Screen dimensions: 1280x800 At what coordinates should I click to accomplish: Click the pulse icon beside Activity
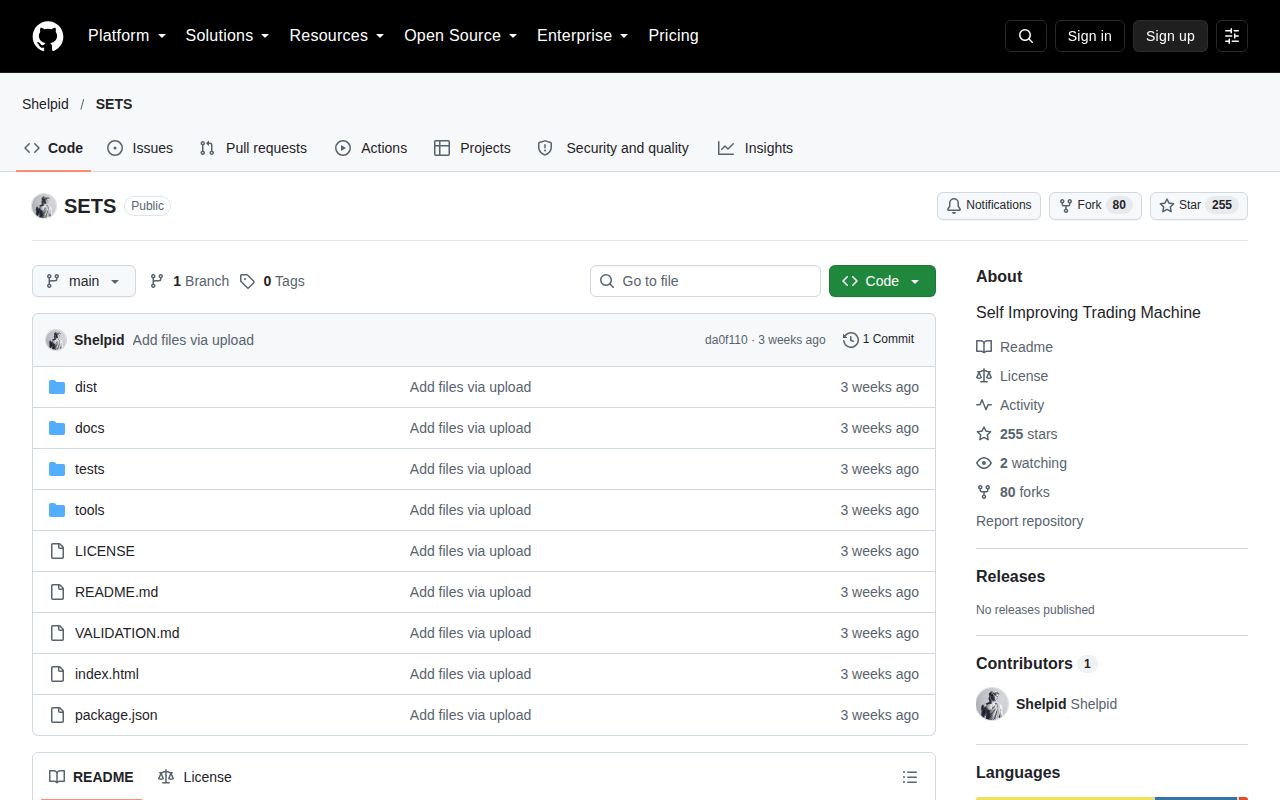coord(984,405)
